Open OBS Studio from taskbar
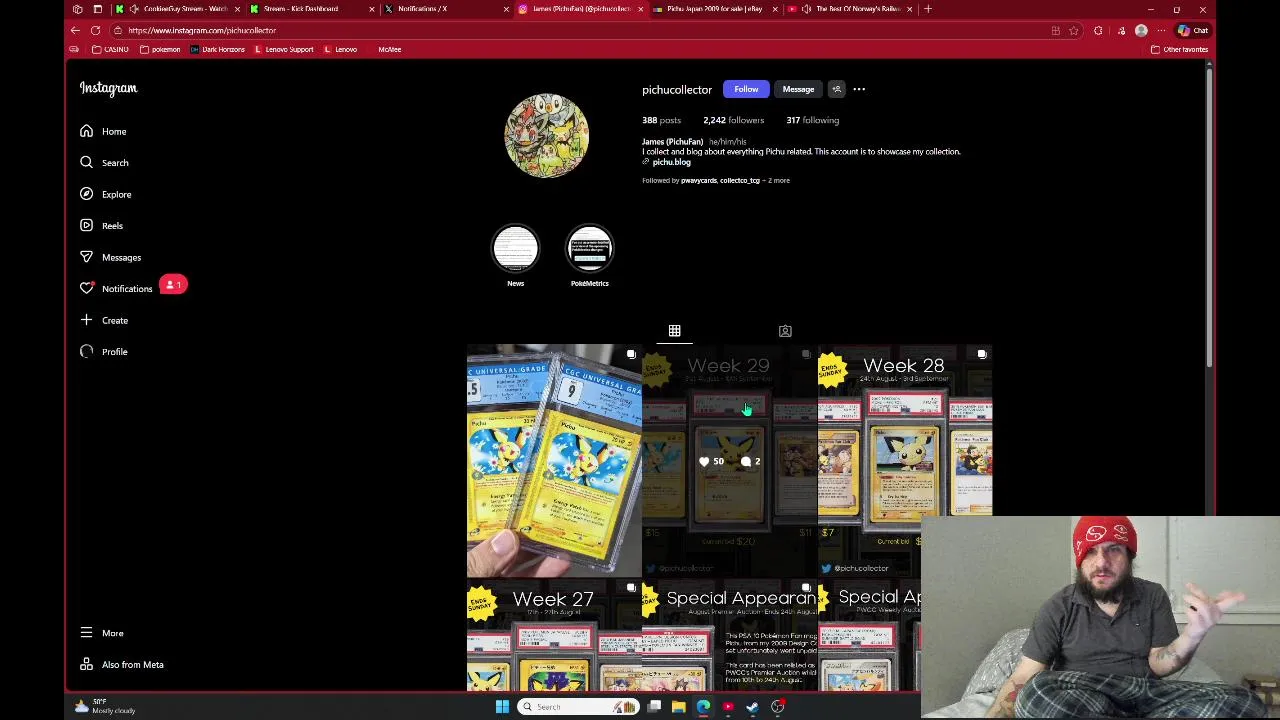Screen dimensions: 1280x720 point(777,707)
